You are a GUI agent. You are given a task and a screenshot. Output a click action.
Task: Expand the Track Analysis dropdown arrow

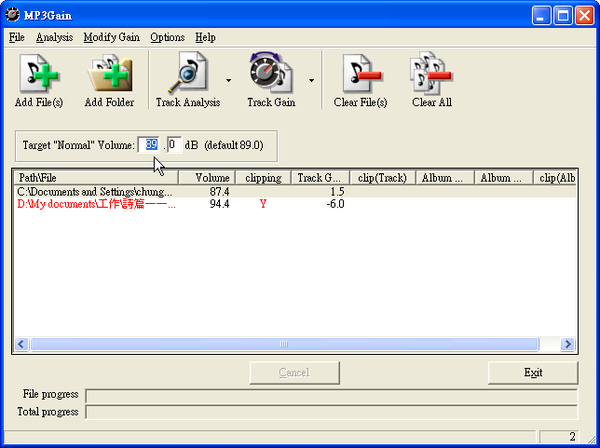point(228,80)
